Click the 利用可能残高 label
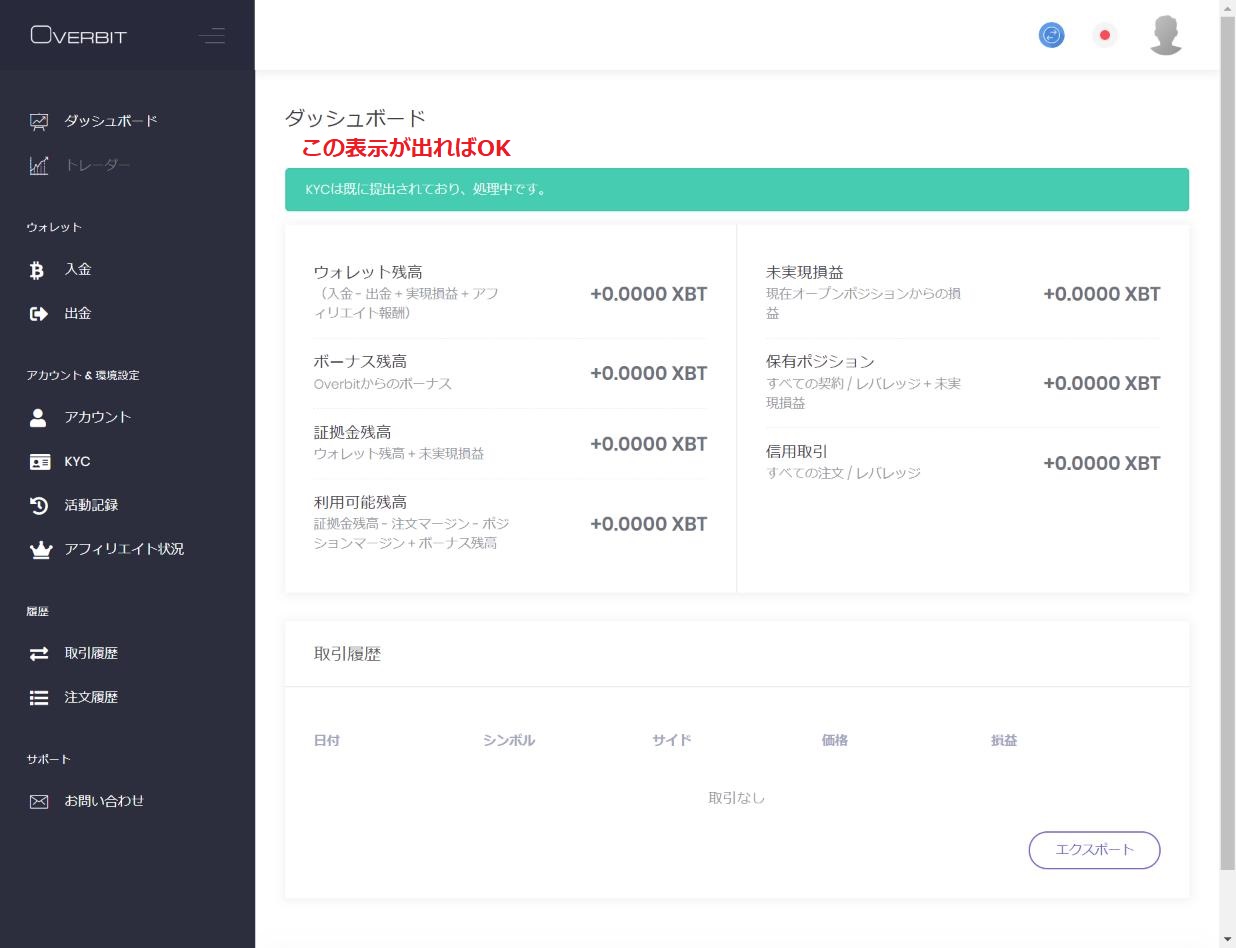The image size is (1236, 948). point(360,502)
